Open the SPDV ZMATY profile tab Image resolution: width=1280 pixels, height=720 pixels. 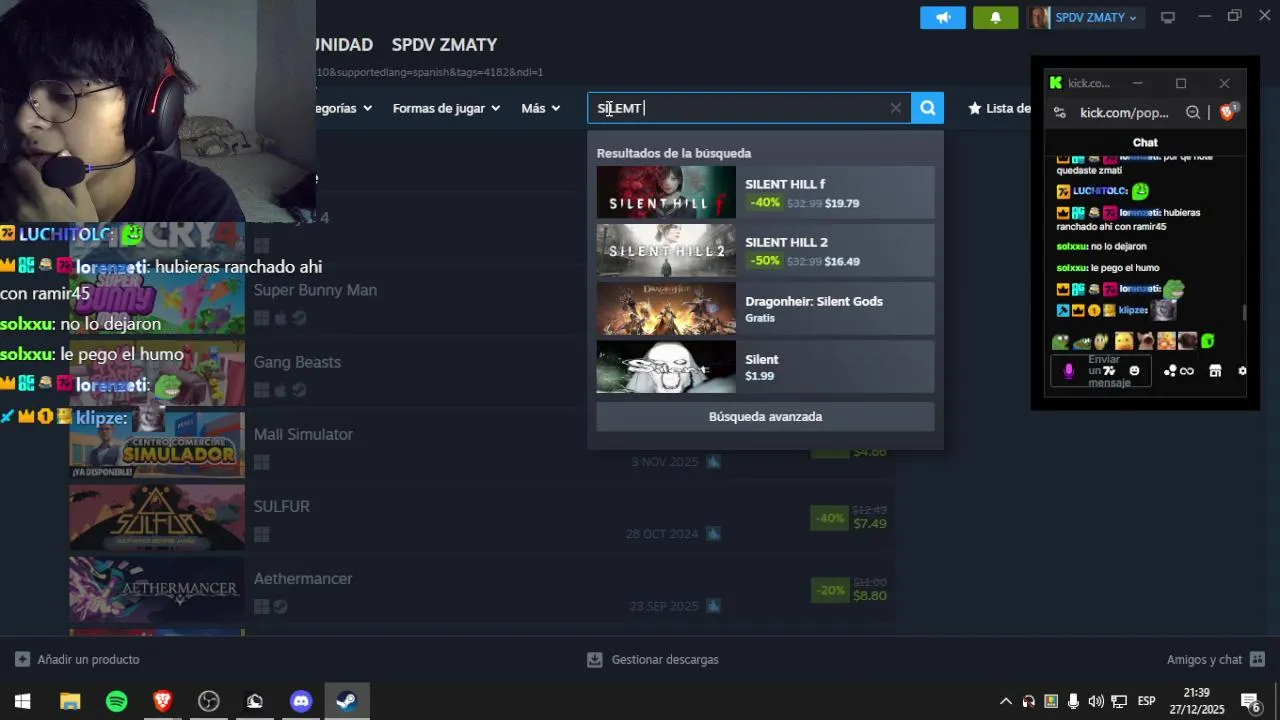pyautogui.click(x=444, y=45)
